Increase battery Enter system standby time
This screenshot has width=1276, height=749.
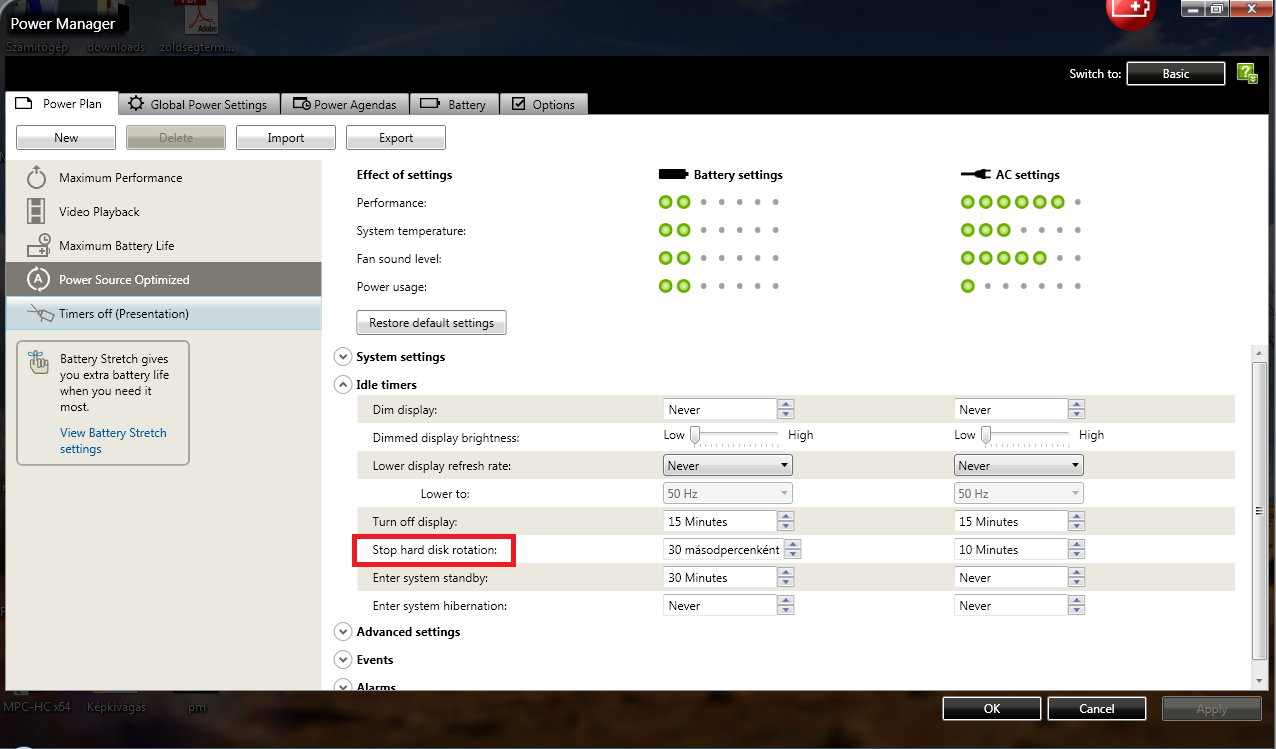(x=786, y=573)
